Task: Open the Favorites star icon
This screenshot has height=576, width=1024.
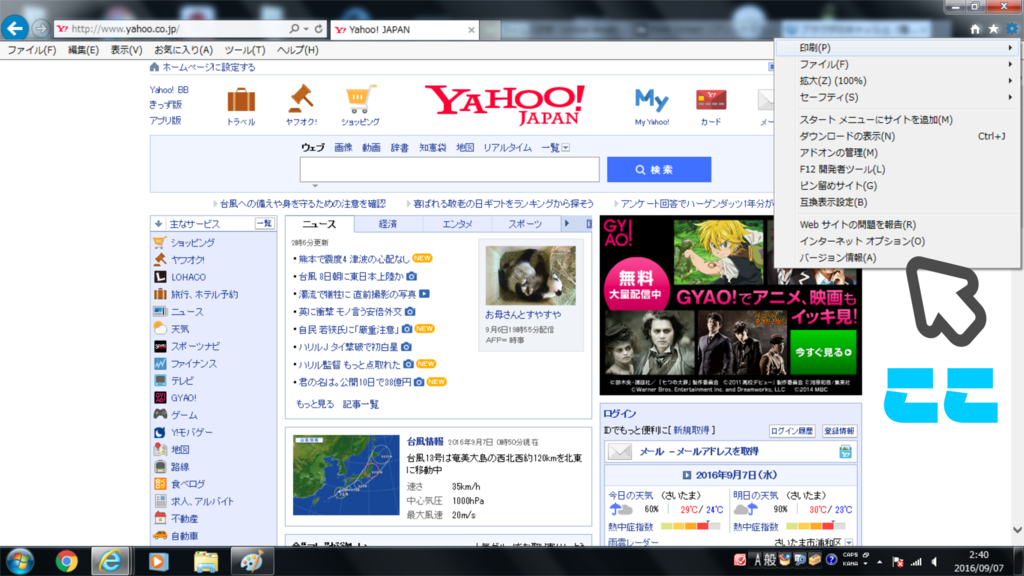Action: [993, 29]
